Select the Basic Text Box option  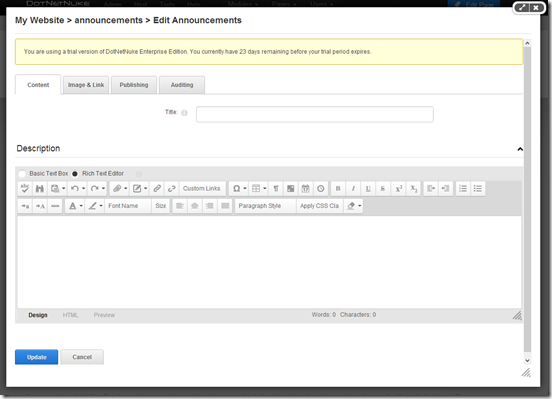(23, 174)
